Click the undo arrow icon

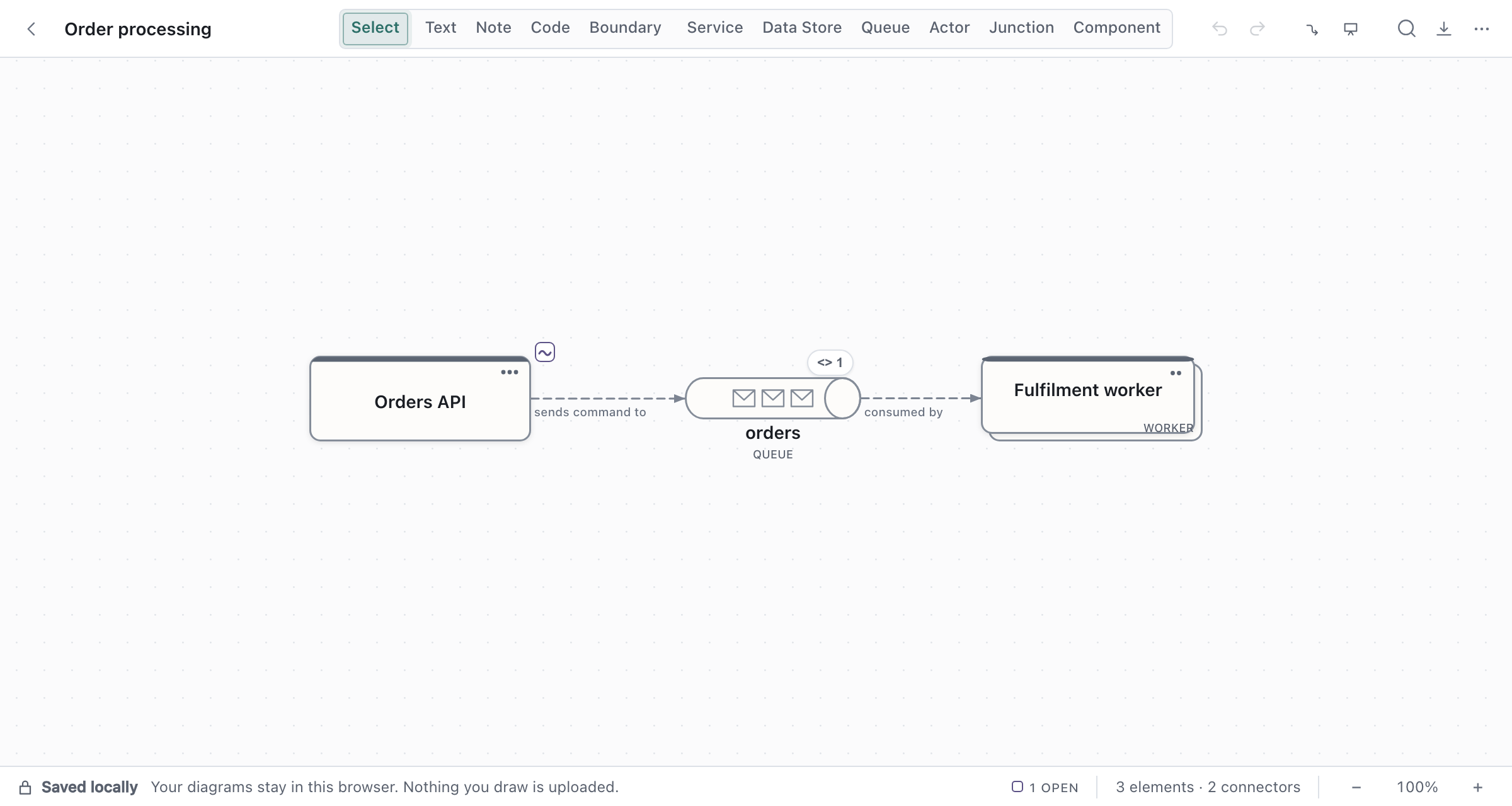pos(1220,29)
